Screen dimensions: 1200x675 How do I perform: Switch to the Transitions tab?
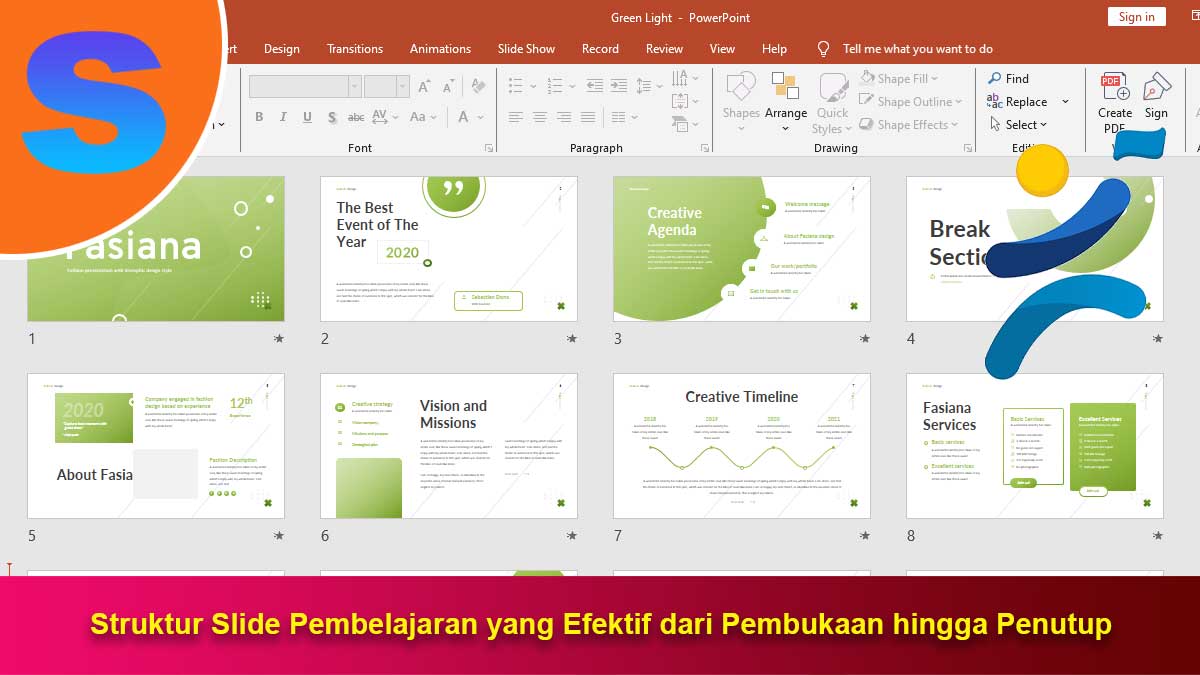(x=355, y=48)
